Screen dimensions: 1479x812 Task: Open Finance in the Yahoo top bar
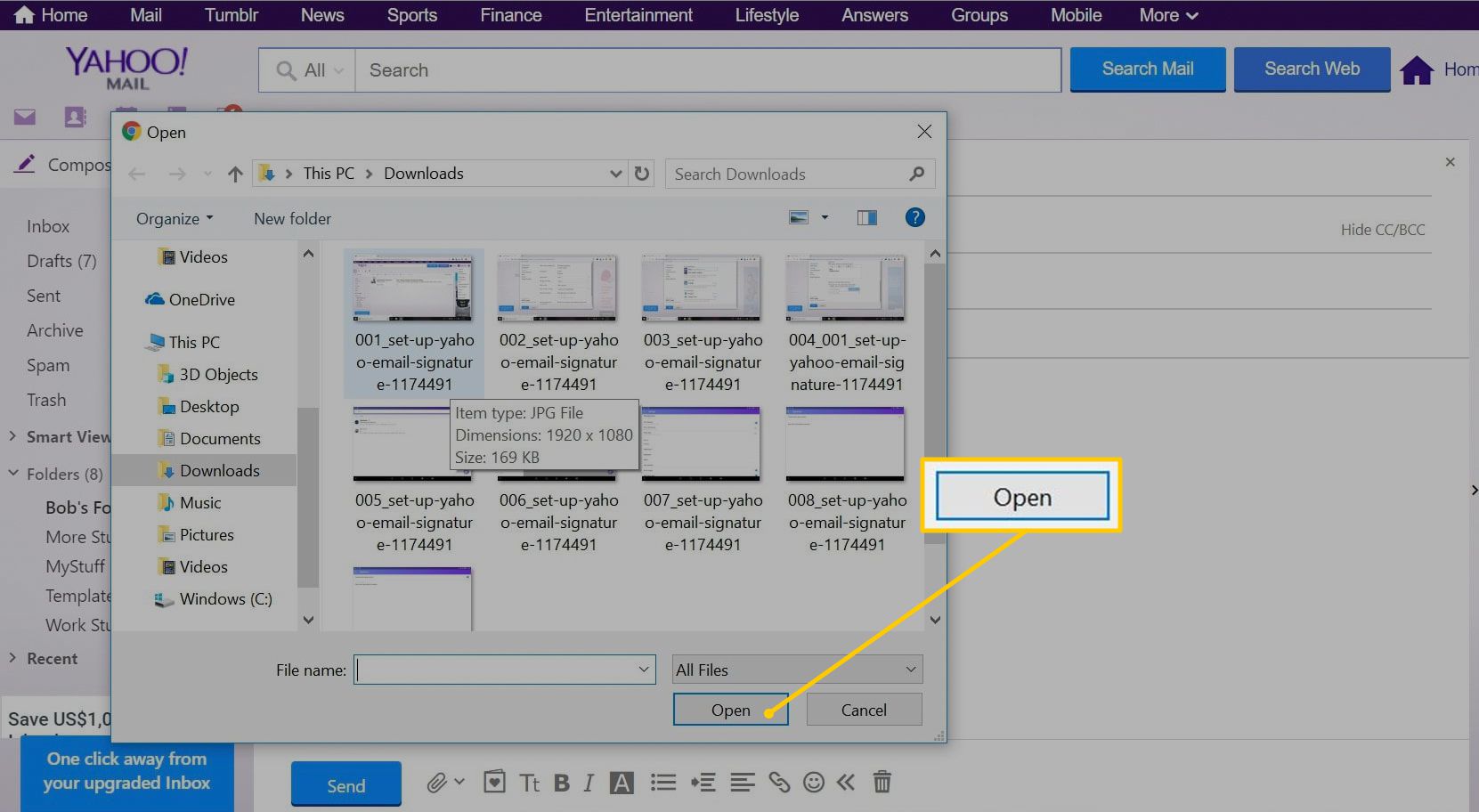coord(511,15)
